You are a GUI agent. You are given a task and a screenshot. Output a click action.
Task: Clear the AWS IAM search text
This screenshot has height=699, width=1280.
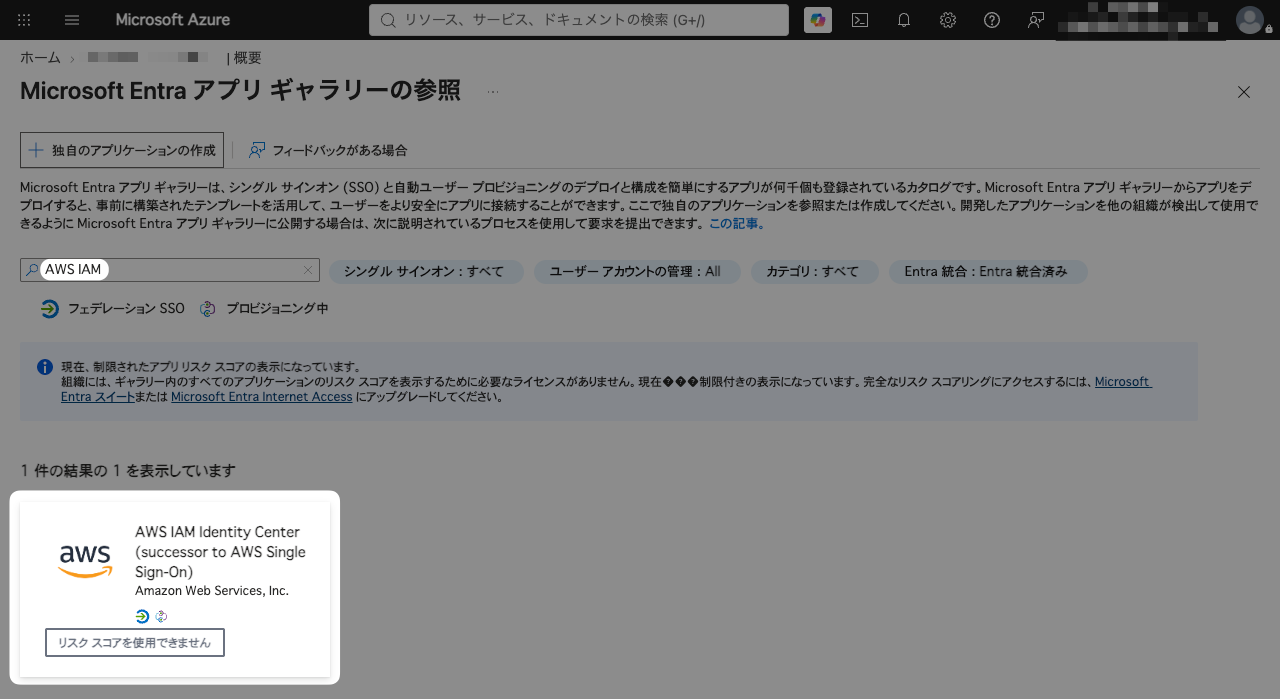pyautogui.click(x=308, y=270)
